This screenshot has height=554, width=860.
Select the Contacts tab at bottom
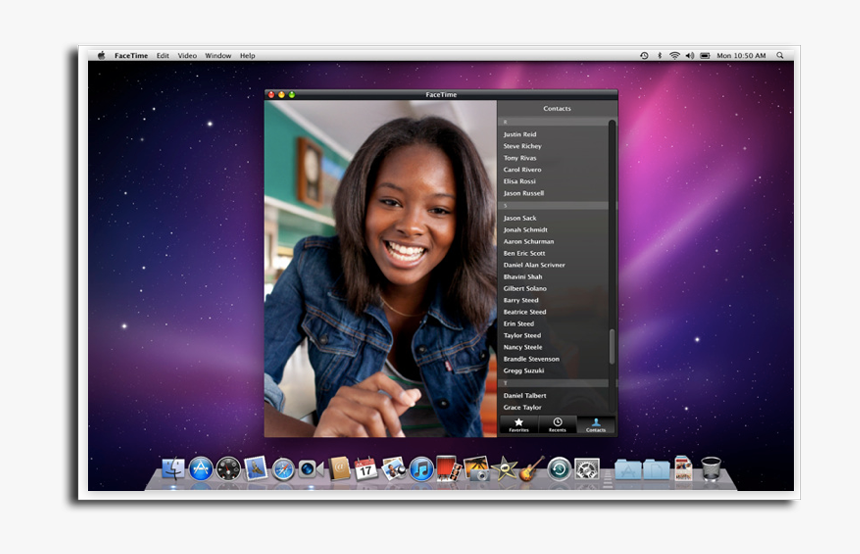596,424
